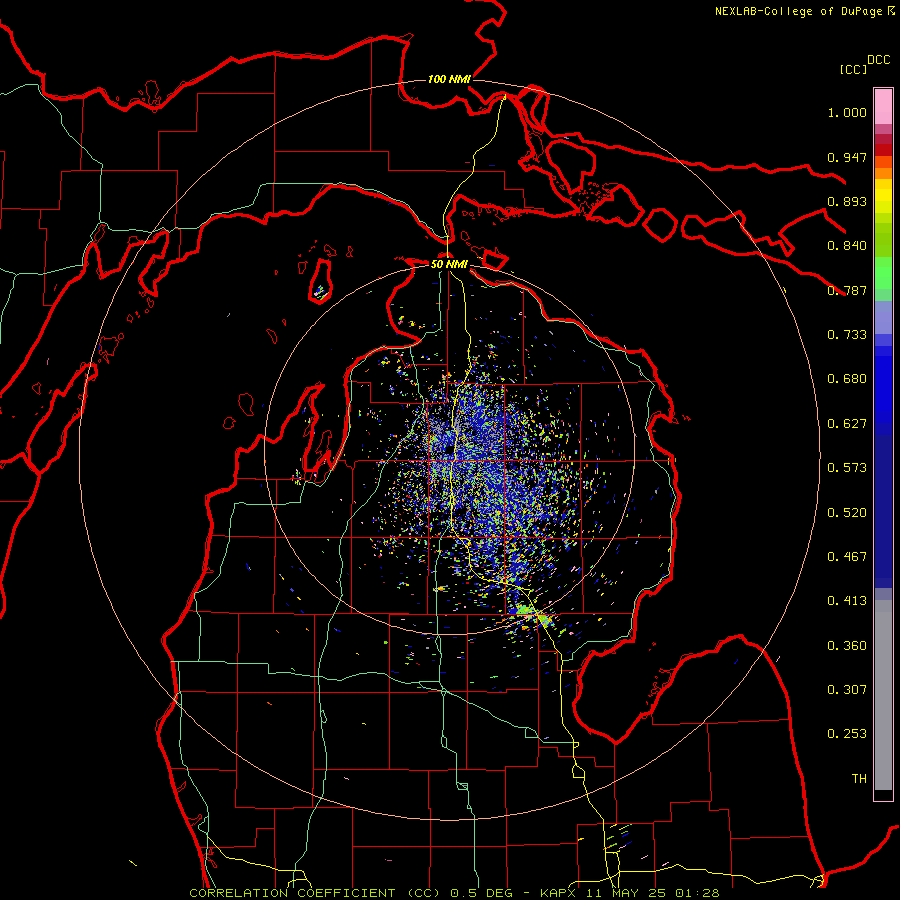Select the 0.520 legend value

(x=847, y=513)
